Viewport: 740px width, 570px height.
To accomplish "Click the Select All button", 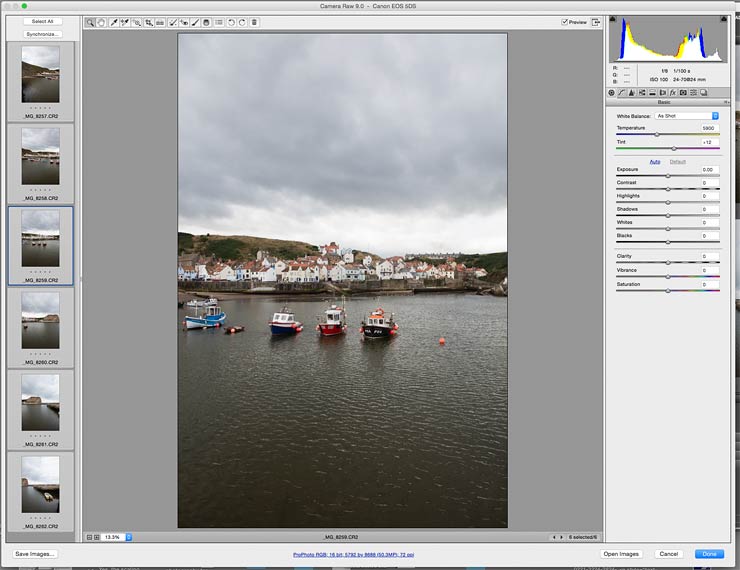I will [x=42, y=21].
